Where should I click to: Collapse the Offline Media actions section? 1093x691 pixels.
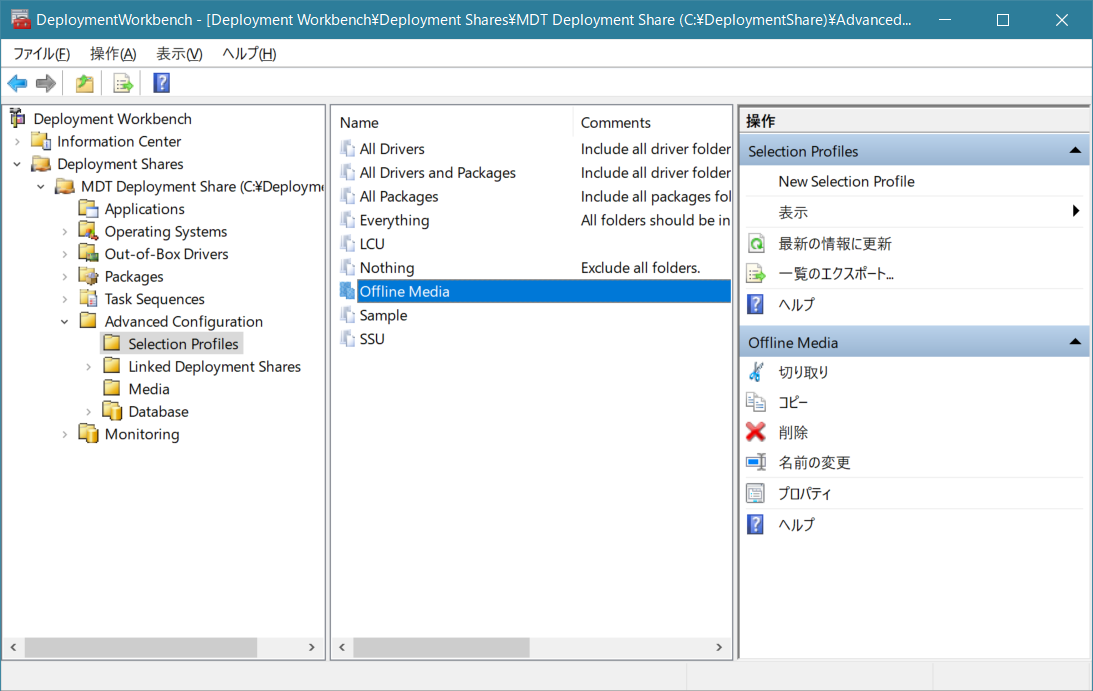[x=1075, y=342]
